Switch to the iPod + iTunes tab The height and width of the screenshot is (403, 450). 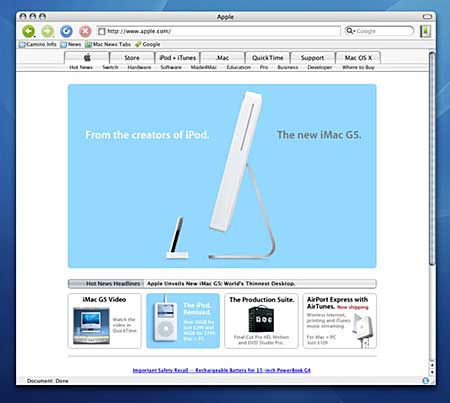coord(177,58)
